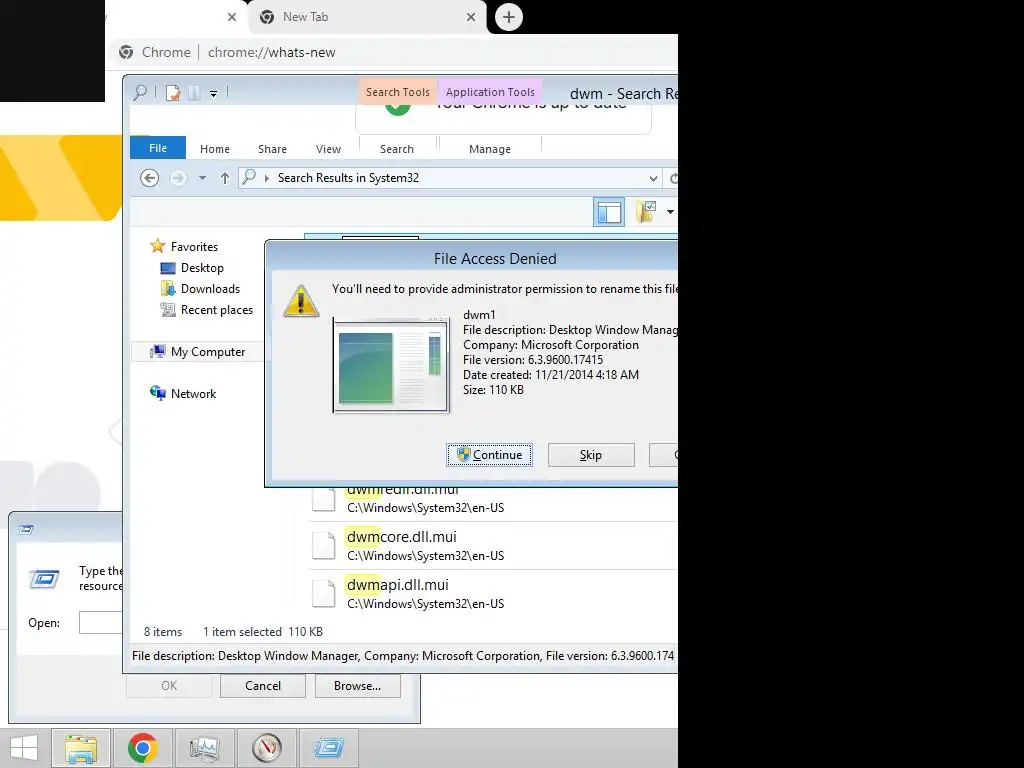
Task: Open the folder options dropdown arrow
Action: pyautogui.click(x=670, y=212)
